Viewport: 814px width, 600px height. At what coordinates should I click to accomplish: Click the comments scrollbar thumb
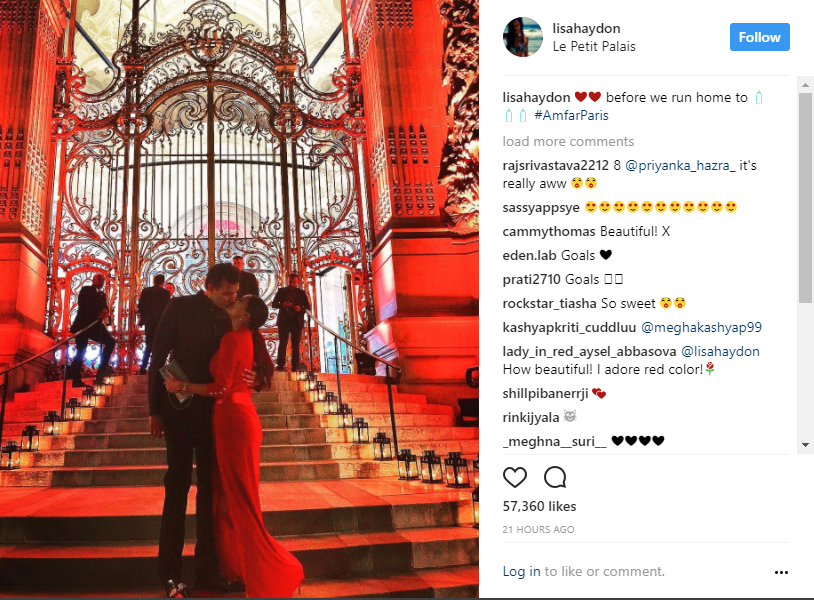point(805,197)
